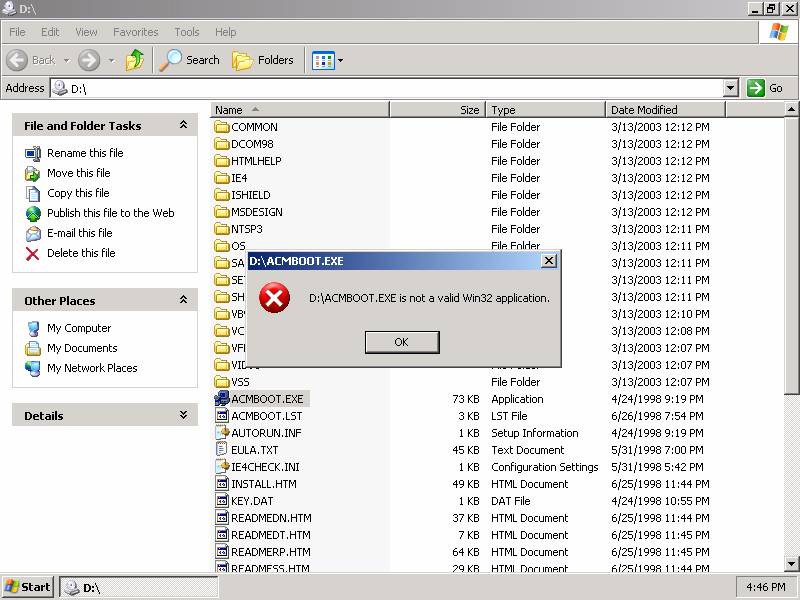This screenshot has width=800, height=600.
Task: Go up one folder level
Action: coord(135,60)
